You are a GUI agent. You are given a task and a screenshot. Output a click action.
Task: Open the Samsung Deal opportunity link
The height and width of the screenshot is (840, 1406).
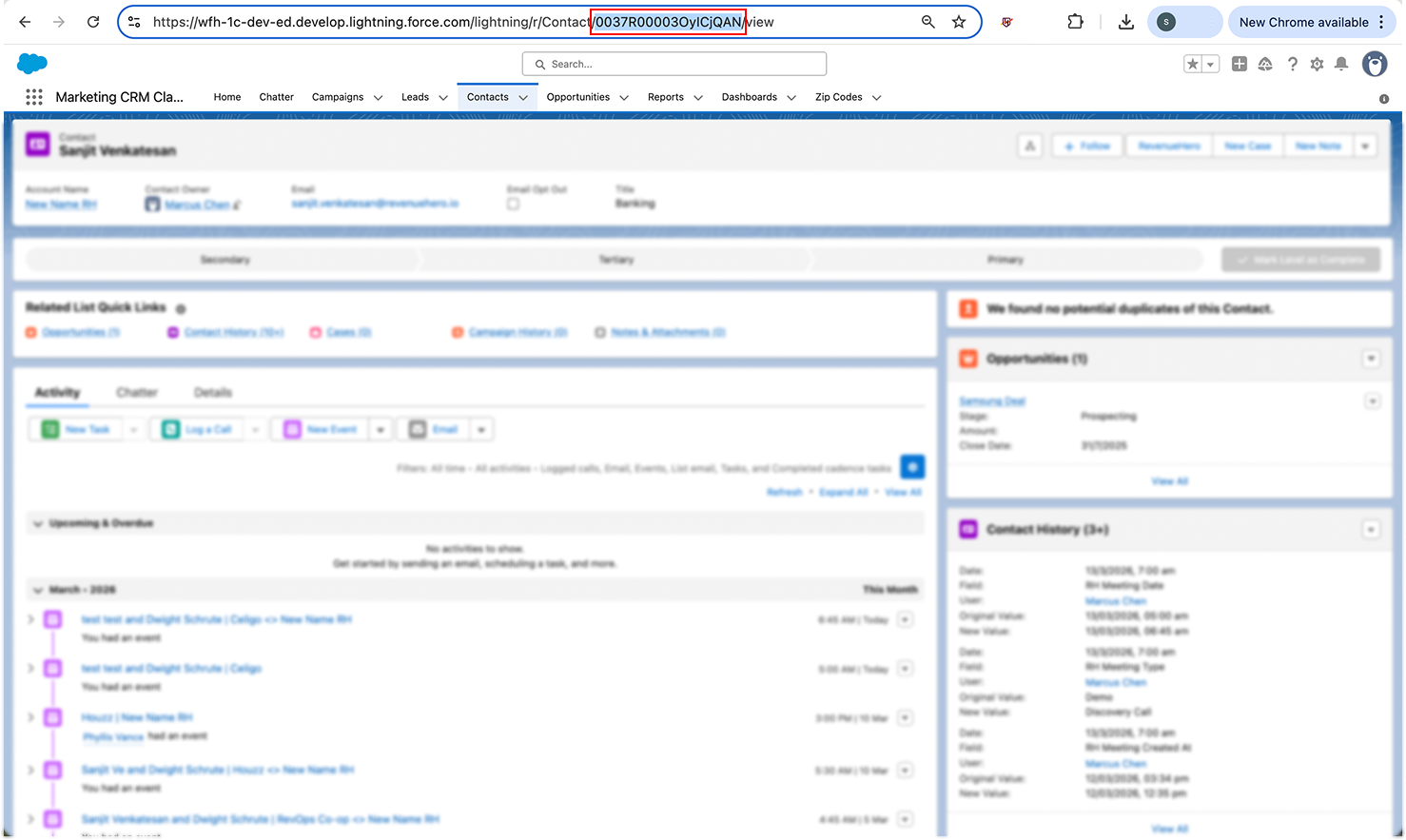pos(992,400)
